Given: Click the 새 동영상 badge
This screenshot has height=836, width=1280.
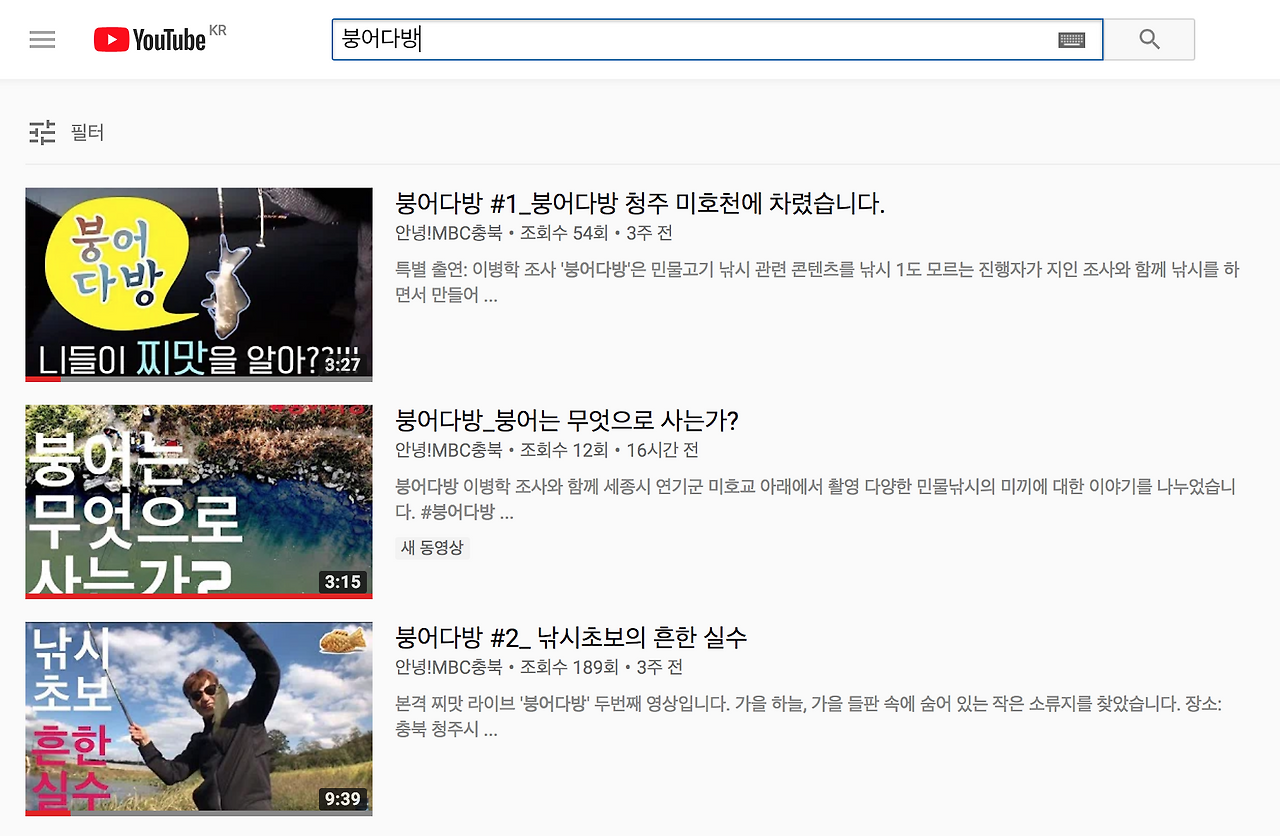Looking at the screenshot, I should [433, 548].
